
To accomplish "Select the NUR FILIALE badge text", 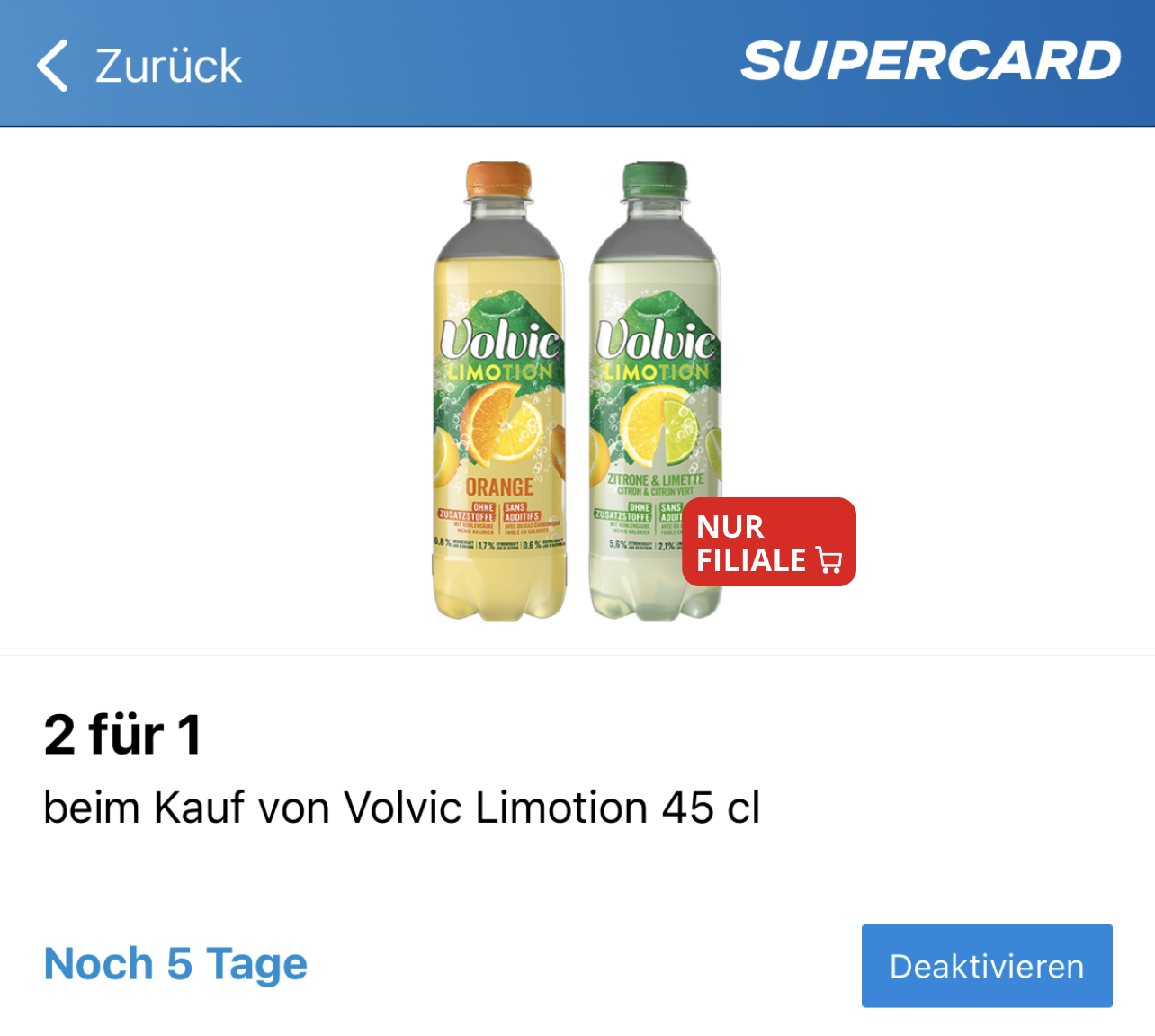I will [751, 543].
